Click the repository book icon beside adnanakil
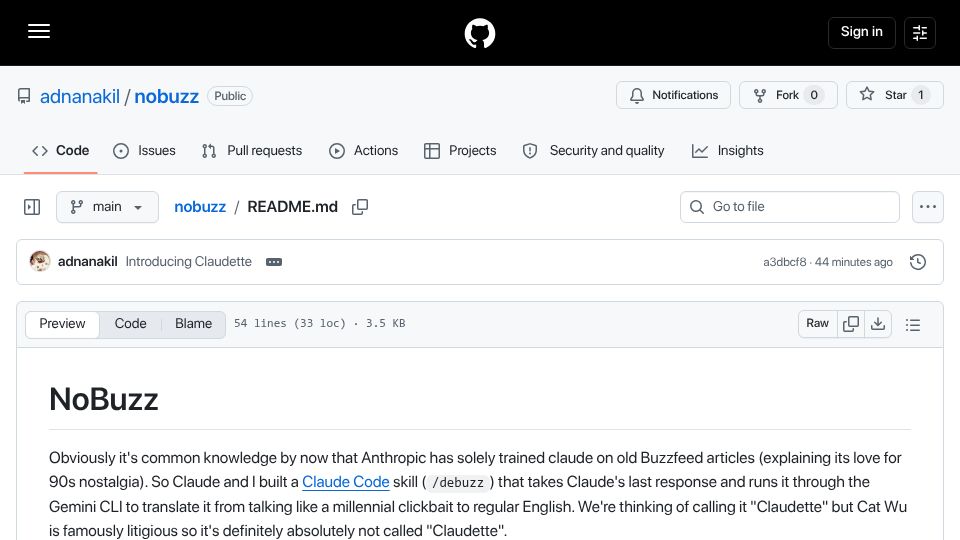960x540 pixels. (24, 96)
